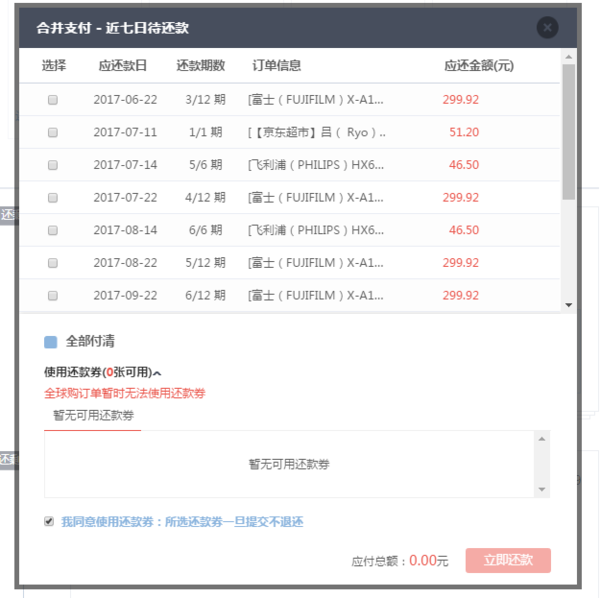Click the 选择 column header
Screen dimensions: 600x598
(x=54, y=65)
